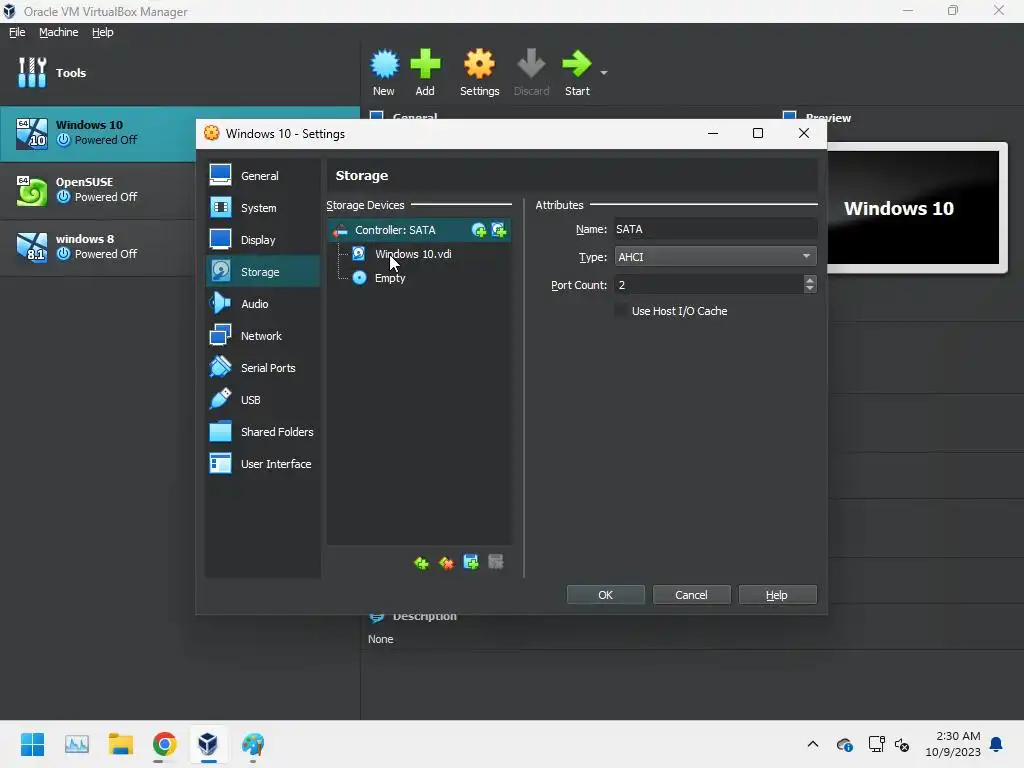
Task: Click add controller icon below storage tree
Action: click(x=421, y=562)
